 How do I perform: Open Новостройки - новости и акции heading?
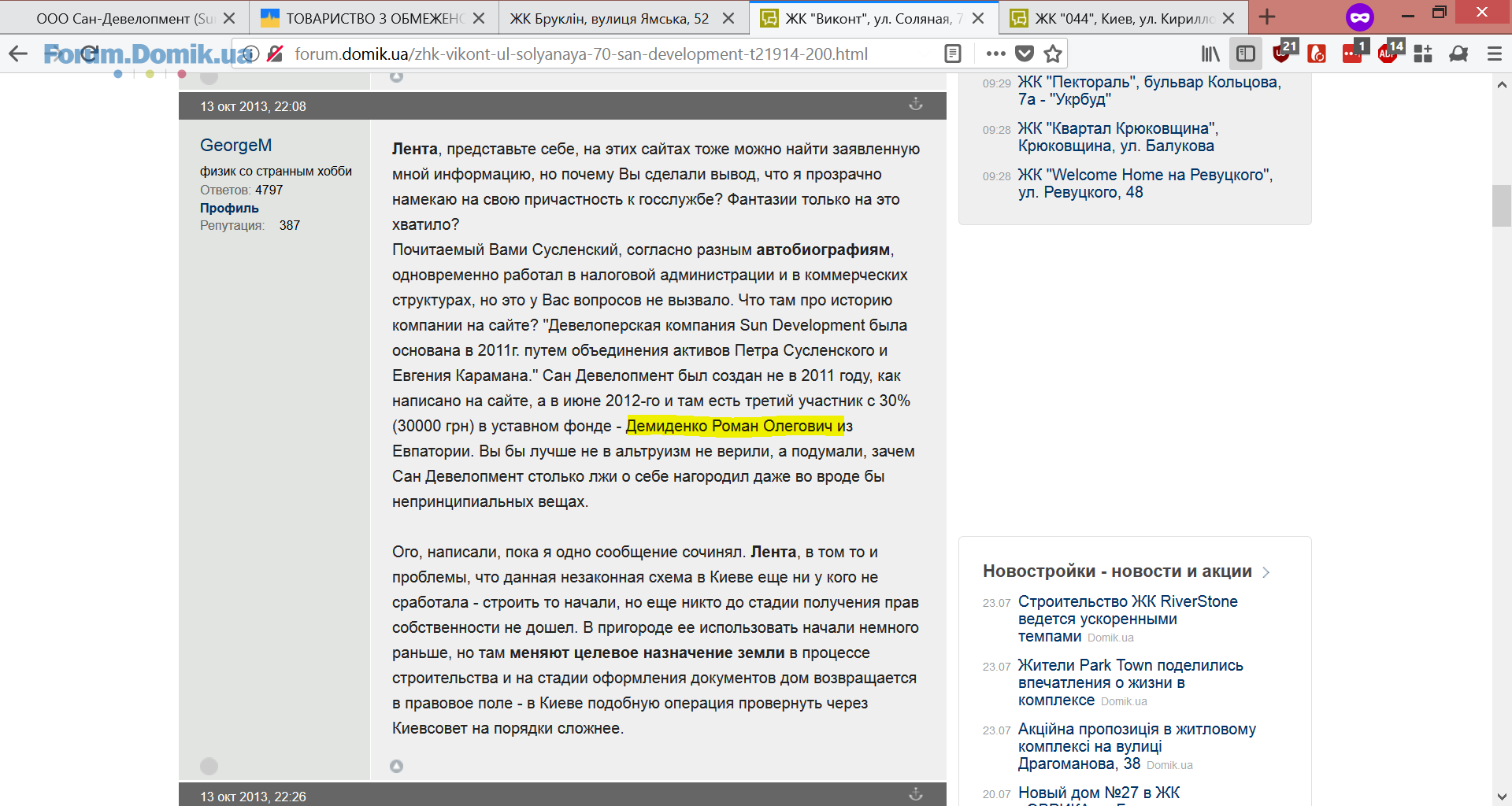coord(1117,571)
